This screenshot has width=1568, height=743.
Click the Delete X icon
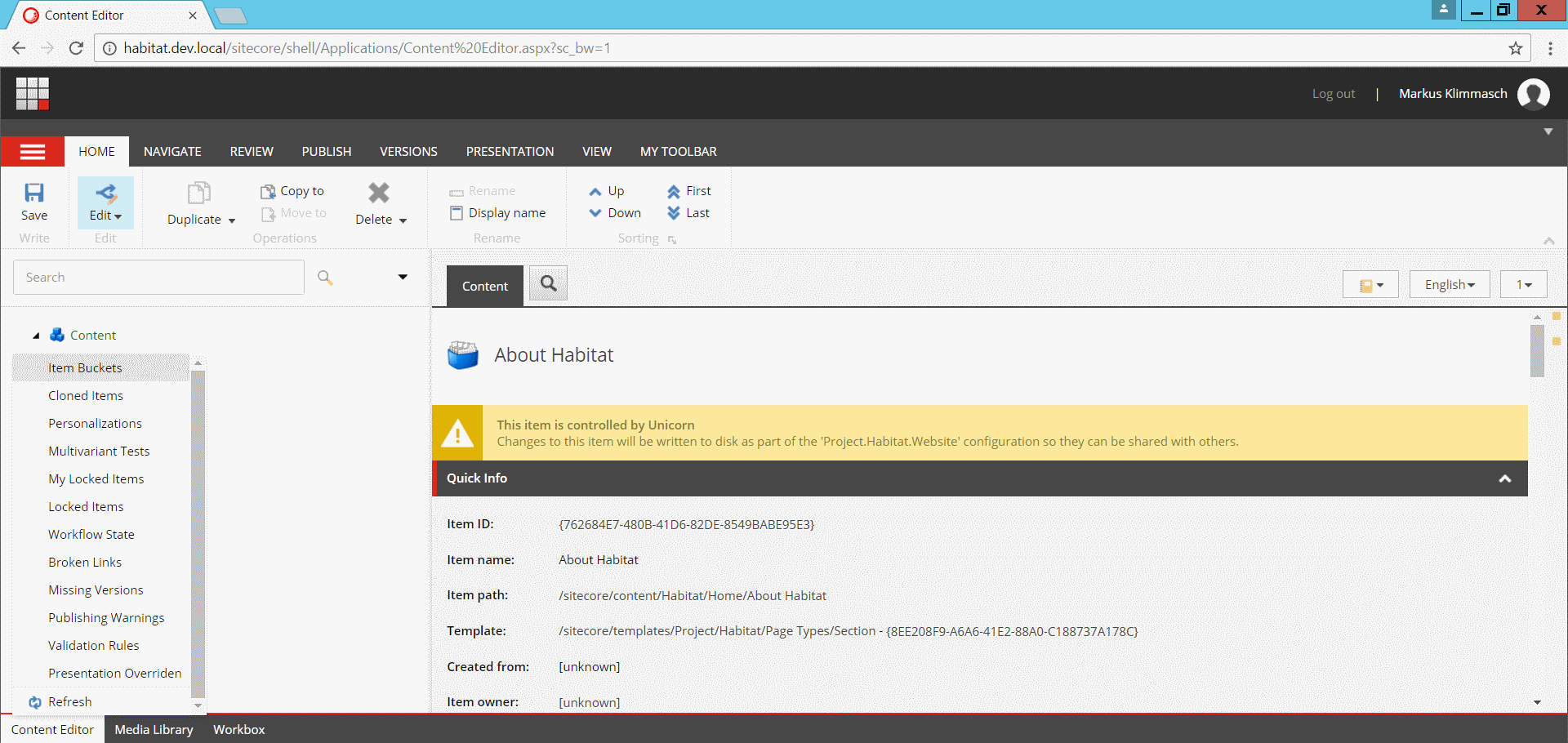[379, 193]
